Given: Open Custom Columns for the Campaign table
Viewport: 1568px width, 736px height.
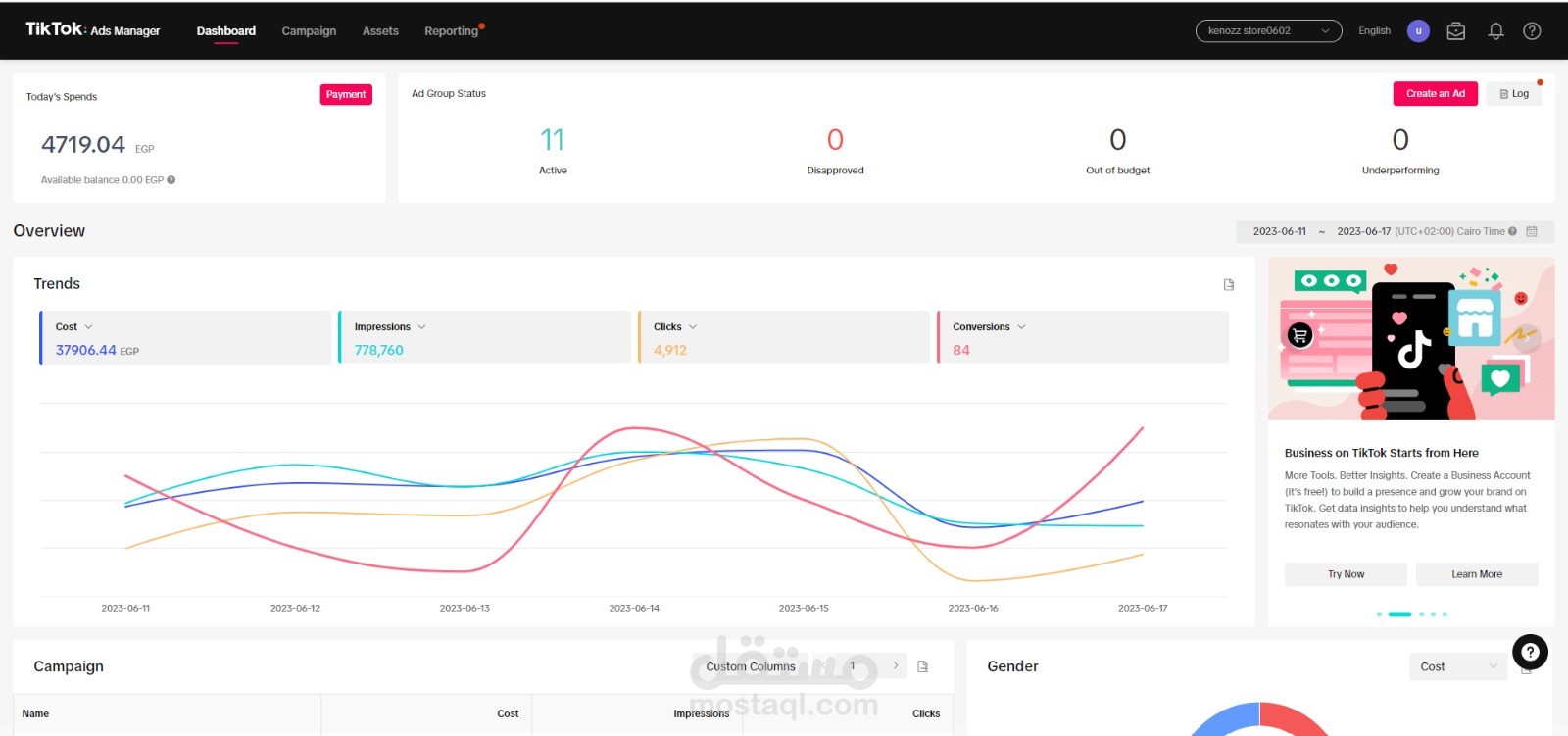Looking at the screenshot, I should coord(751,666).
